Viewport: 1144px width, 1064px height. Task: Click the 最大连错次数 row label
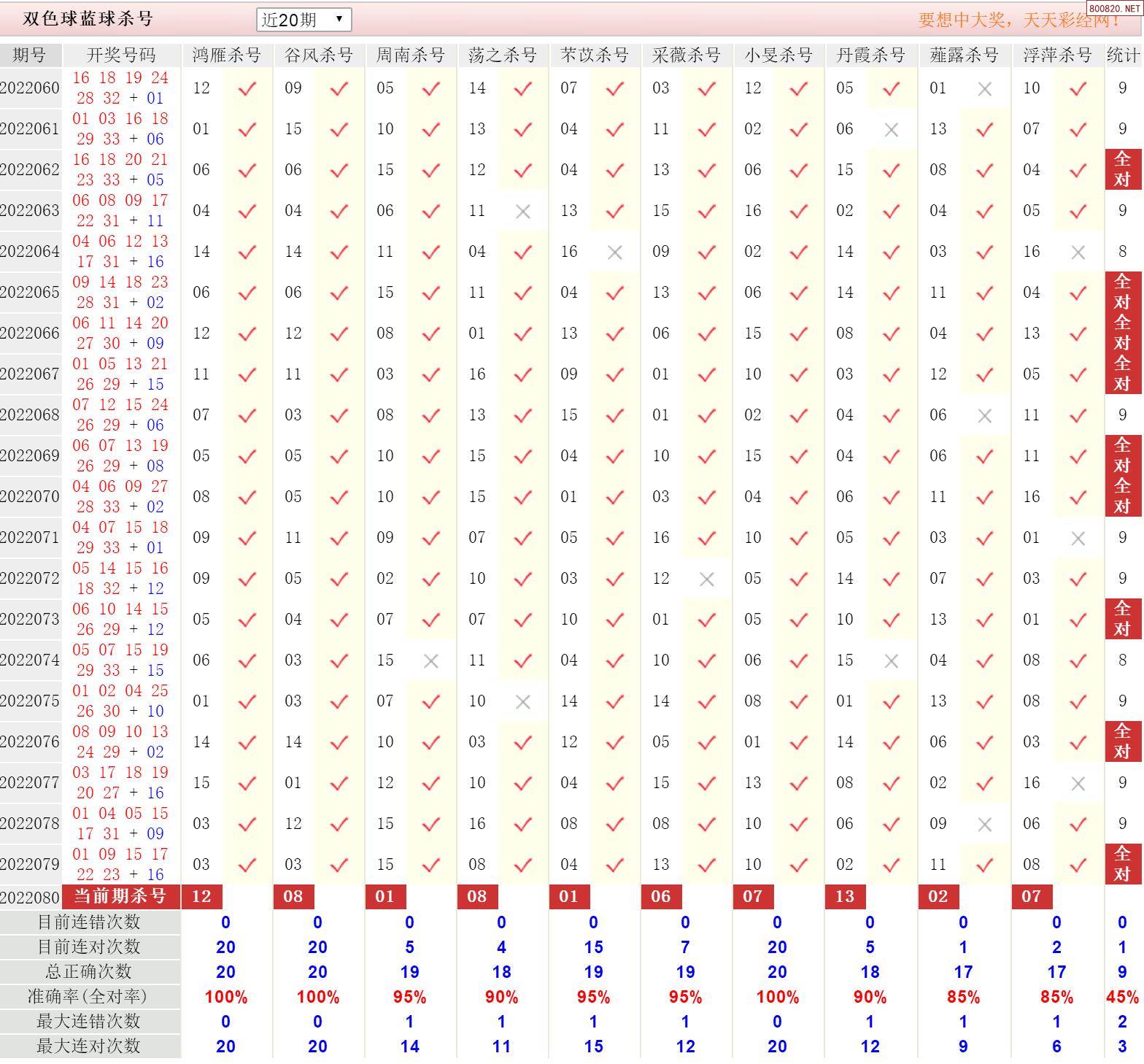[x=89, y=1022]
